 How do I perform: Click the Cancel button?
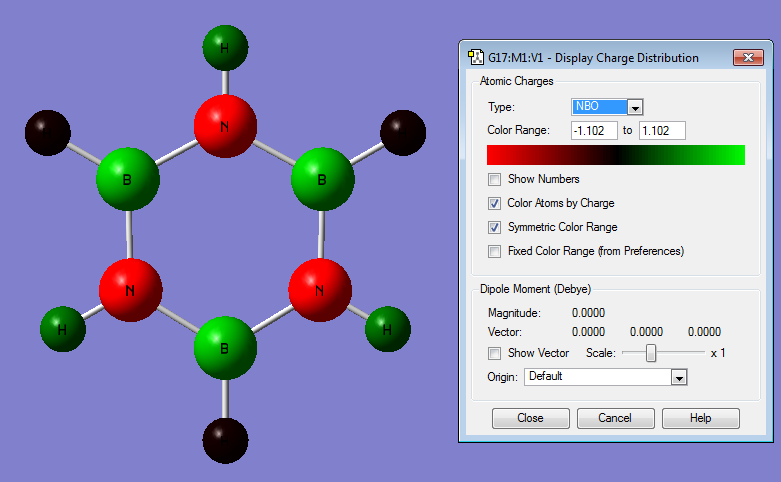pyautogui.click(x=615, y=418)
